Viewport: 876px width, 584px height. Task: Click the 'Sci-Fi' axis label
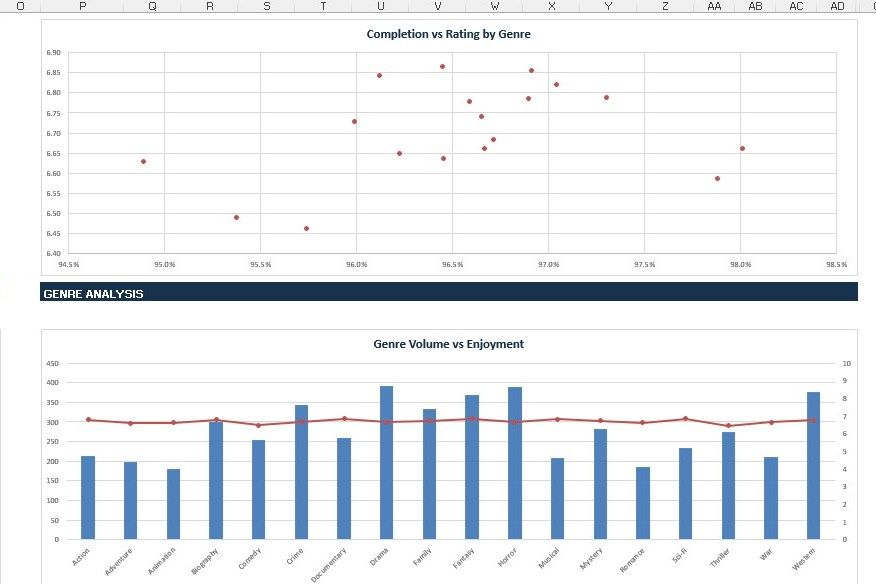[679, 555]
